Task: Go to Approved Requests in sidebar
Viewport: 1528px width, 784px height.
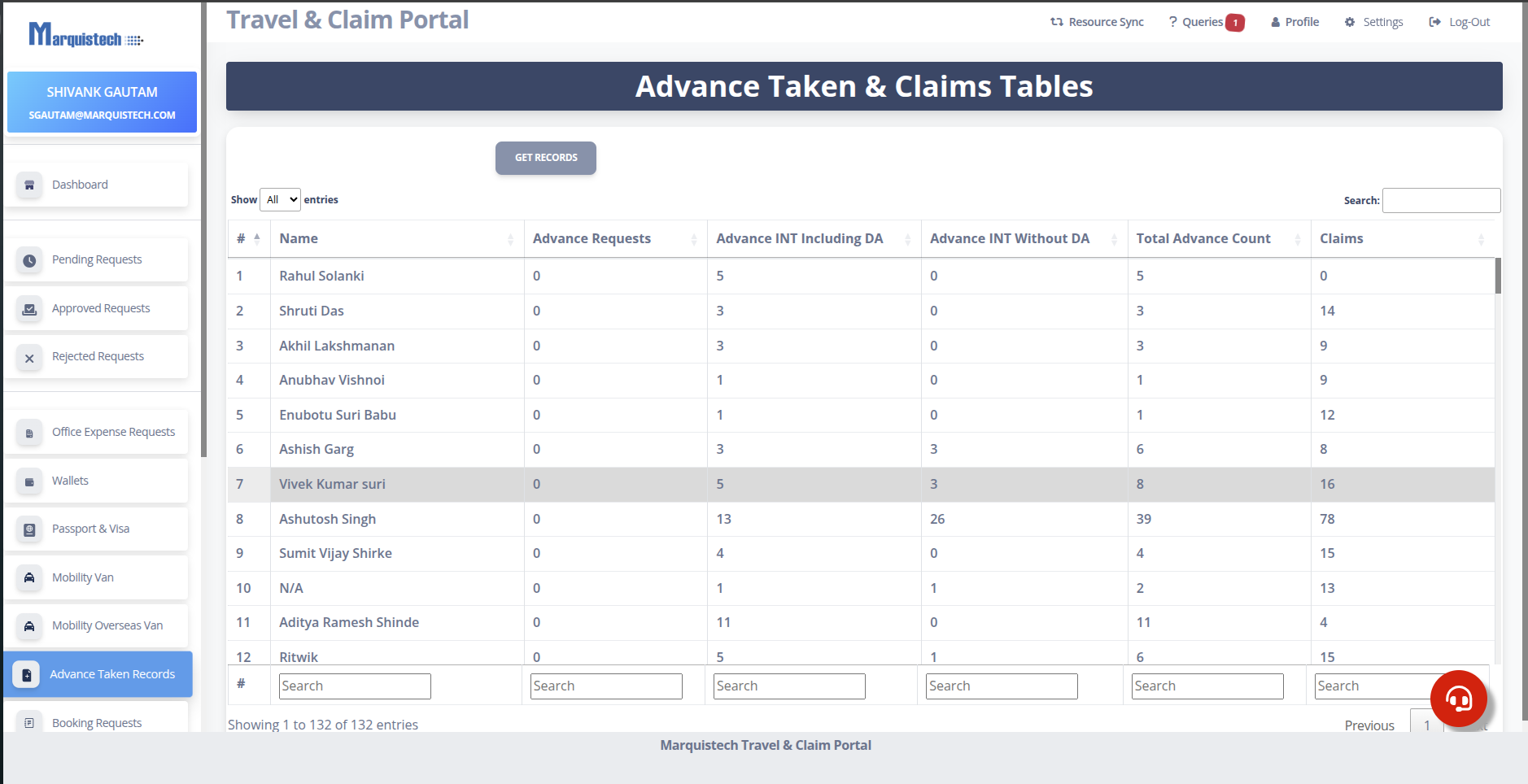Action: pyautogui.click(x=101, y=308)
